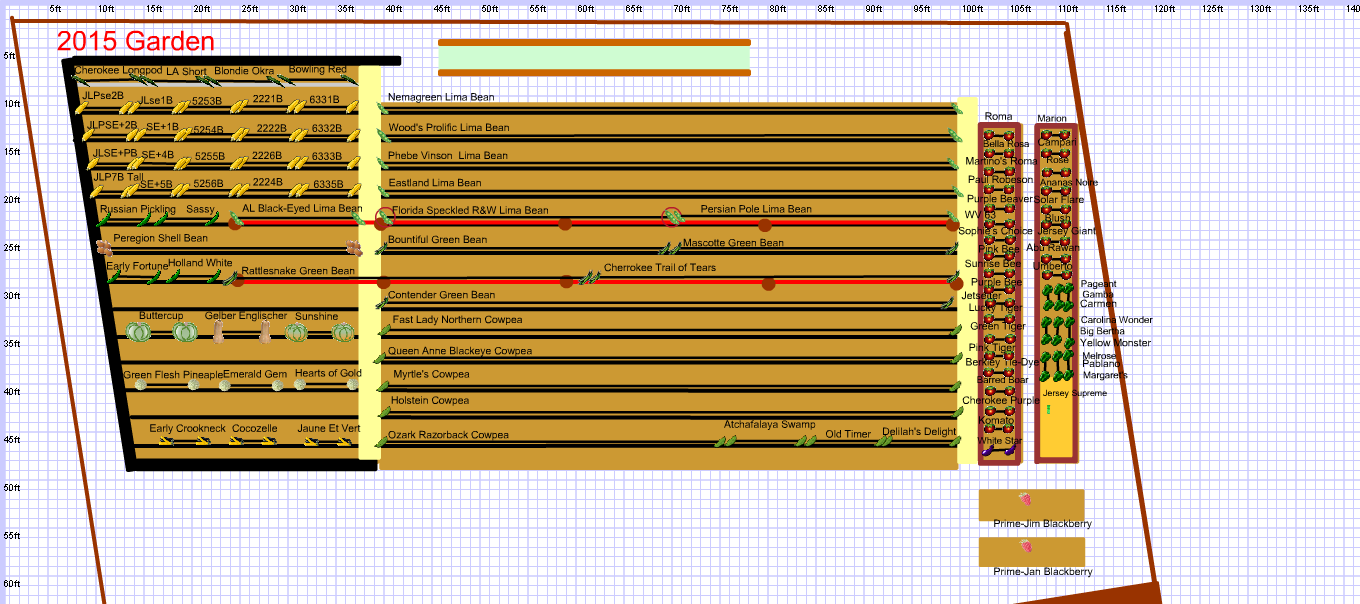Click the Prime-Jim Blackberry berry icon
Screen dimensions: 1360x604
pos(1025,499)
